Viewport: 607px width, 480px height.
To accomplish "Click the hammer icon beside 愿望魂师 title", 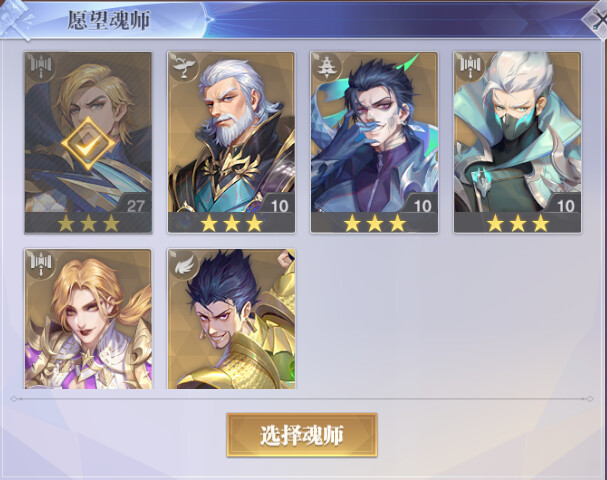I will point(17,19).
